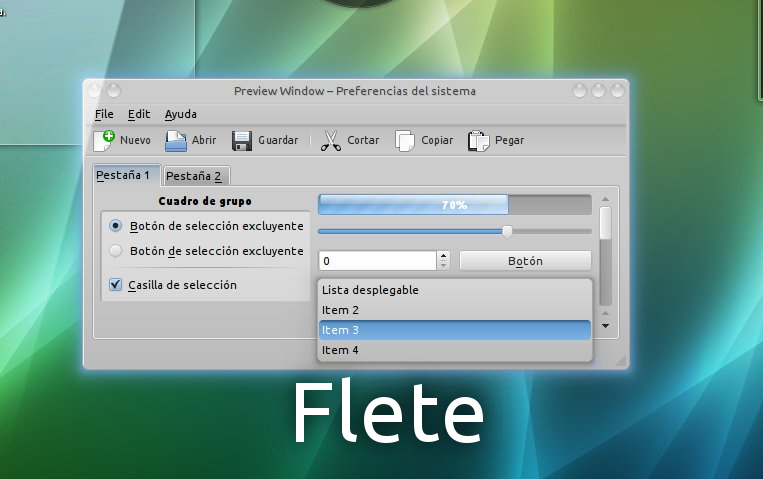Click the Nuevo document icon
The width and height of the screenshot is (763, 479).
[x=104, y=141]
